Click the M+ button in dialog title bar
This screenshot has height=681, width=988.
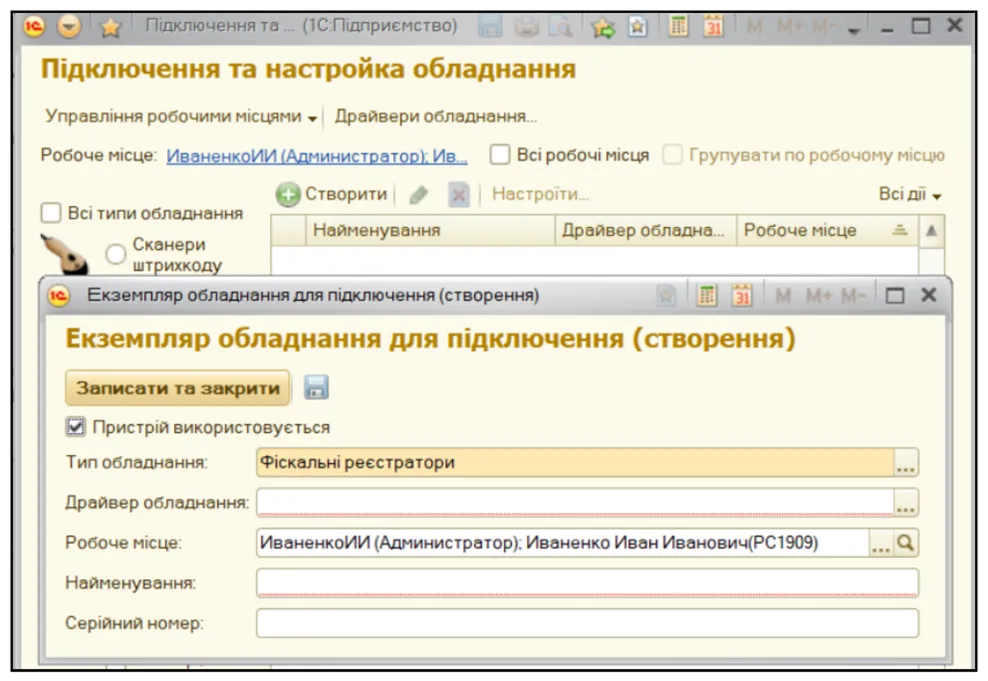click(x=819, y=295)
